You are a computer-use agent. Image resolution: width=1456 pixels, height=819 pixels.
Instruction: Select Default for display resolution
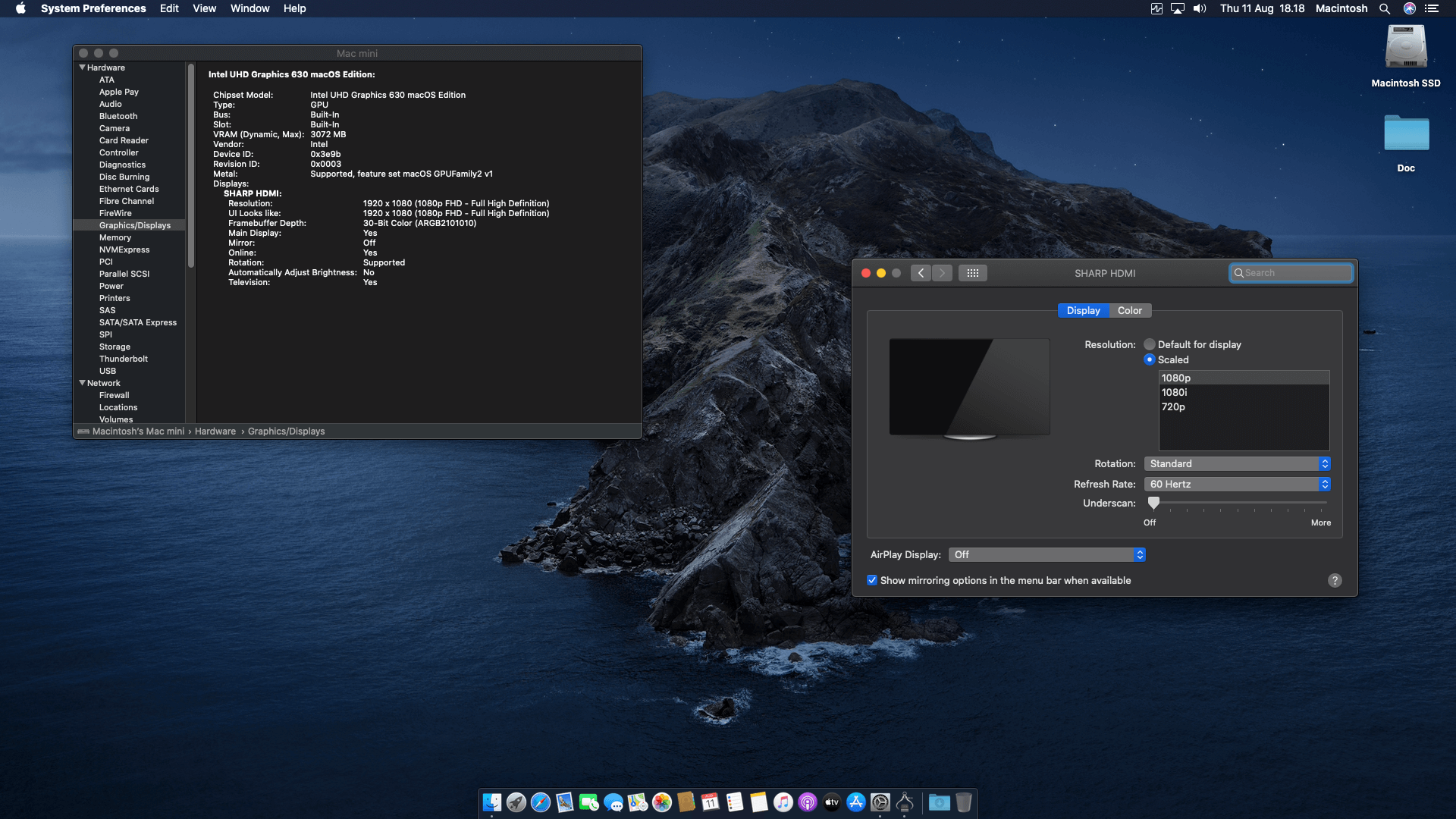[1150, 344]
